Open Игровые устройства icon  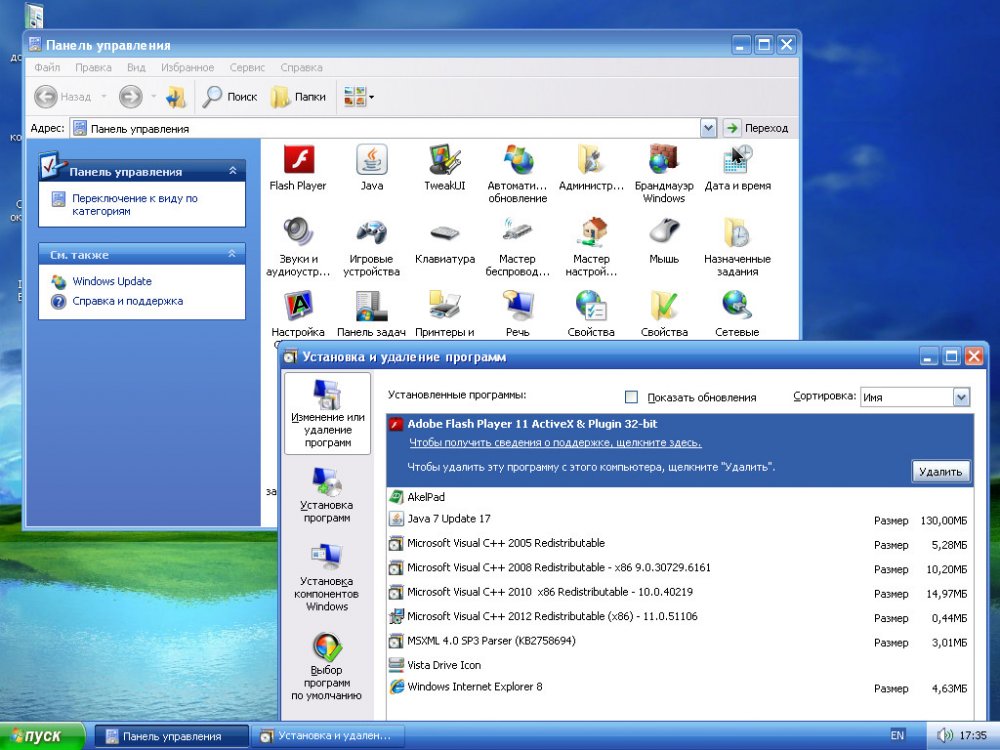(371, 247)
